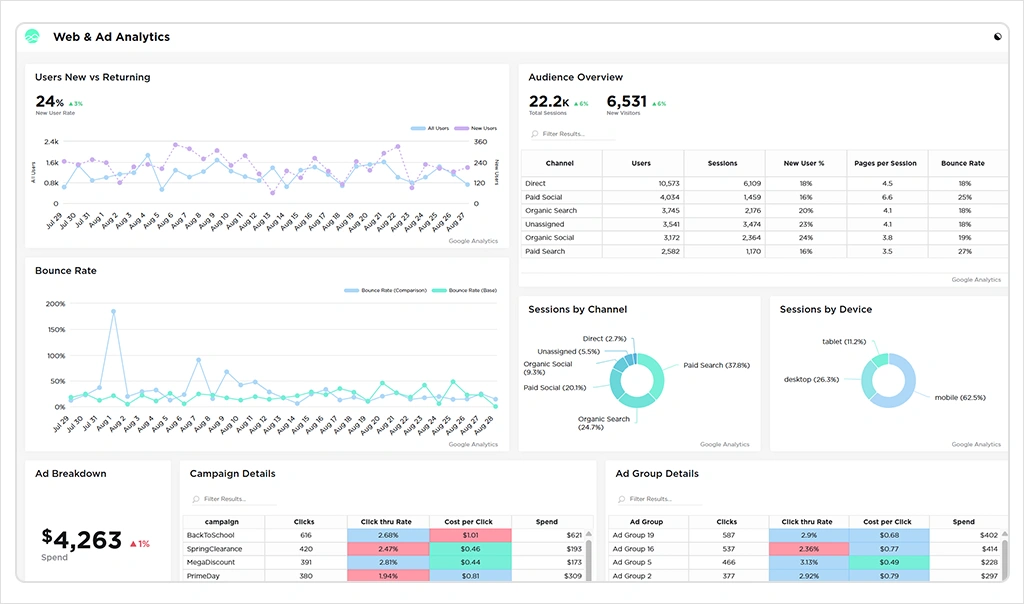The width and height of the screenshot is (1024, 604).
Task: Click the Audience Overview filter search icon
Action: tap(534, 134)
